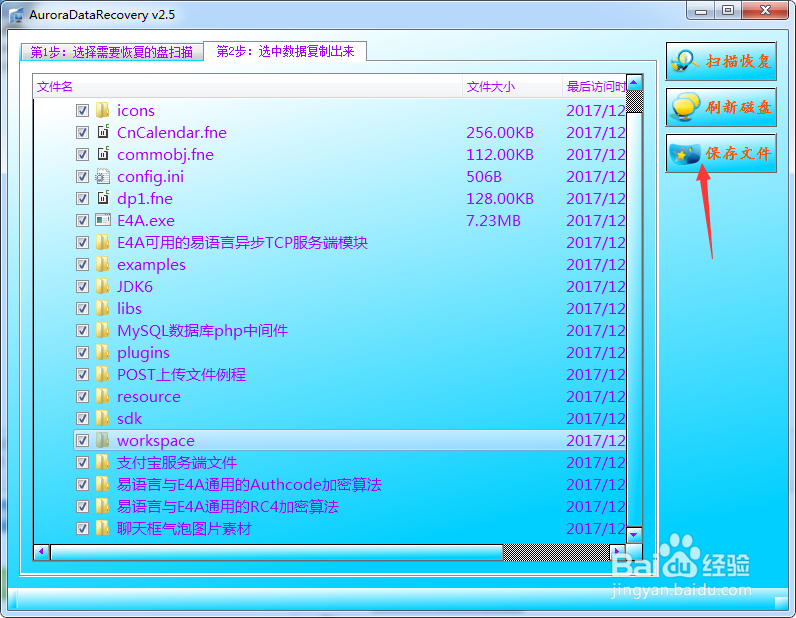Uncheck the icons folder checkbox

82,111
